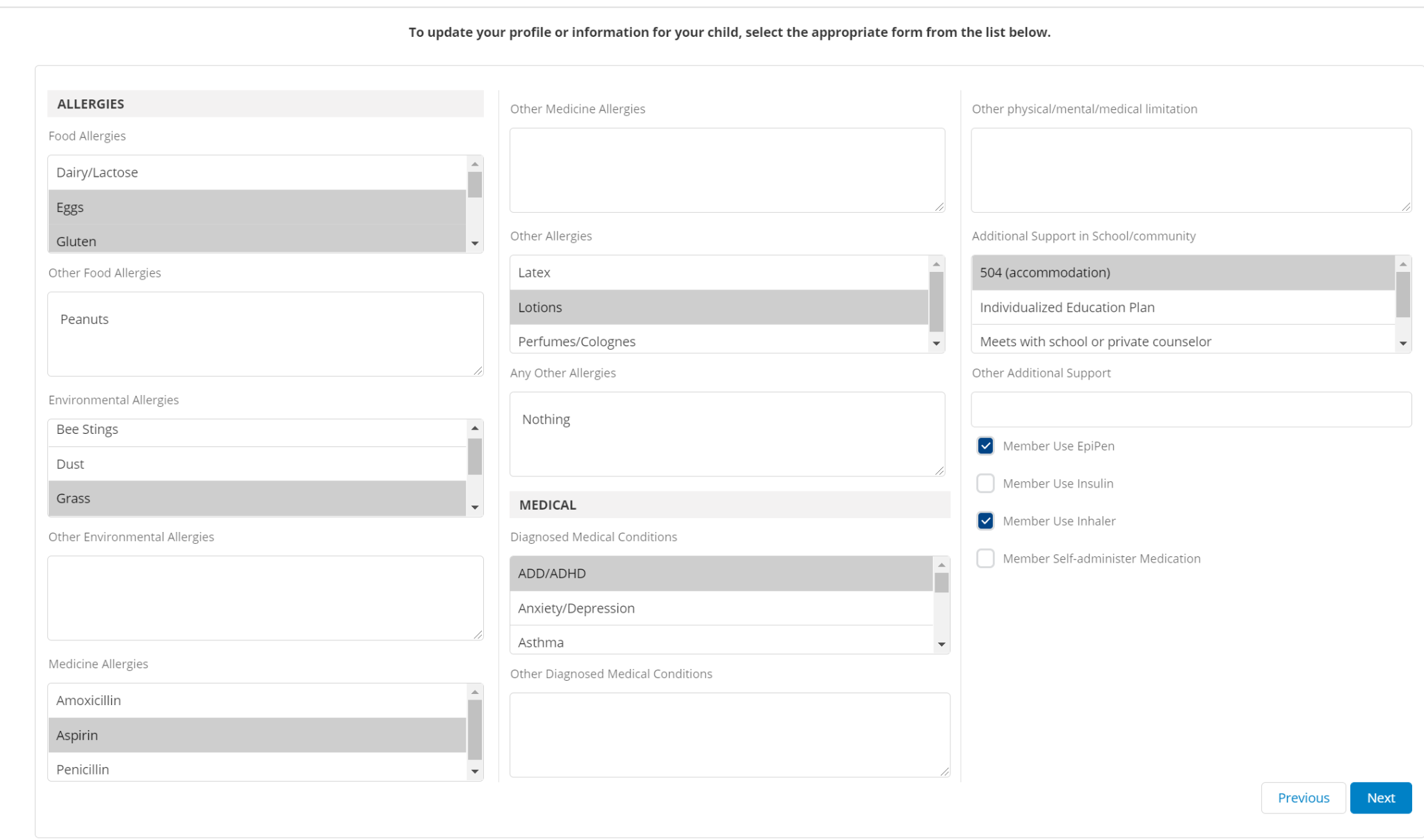
Task: Click the up arrow on Additional Support scrollbar
Action: coord(1404,263)
